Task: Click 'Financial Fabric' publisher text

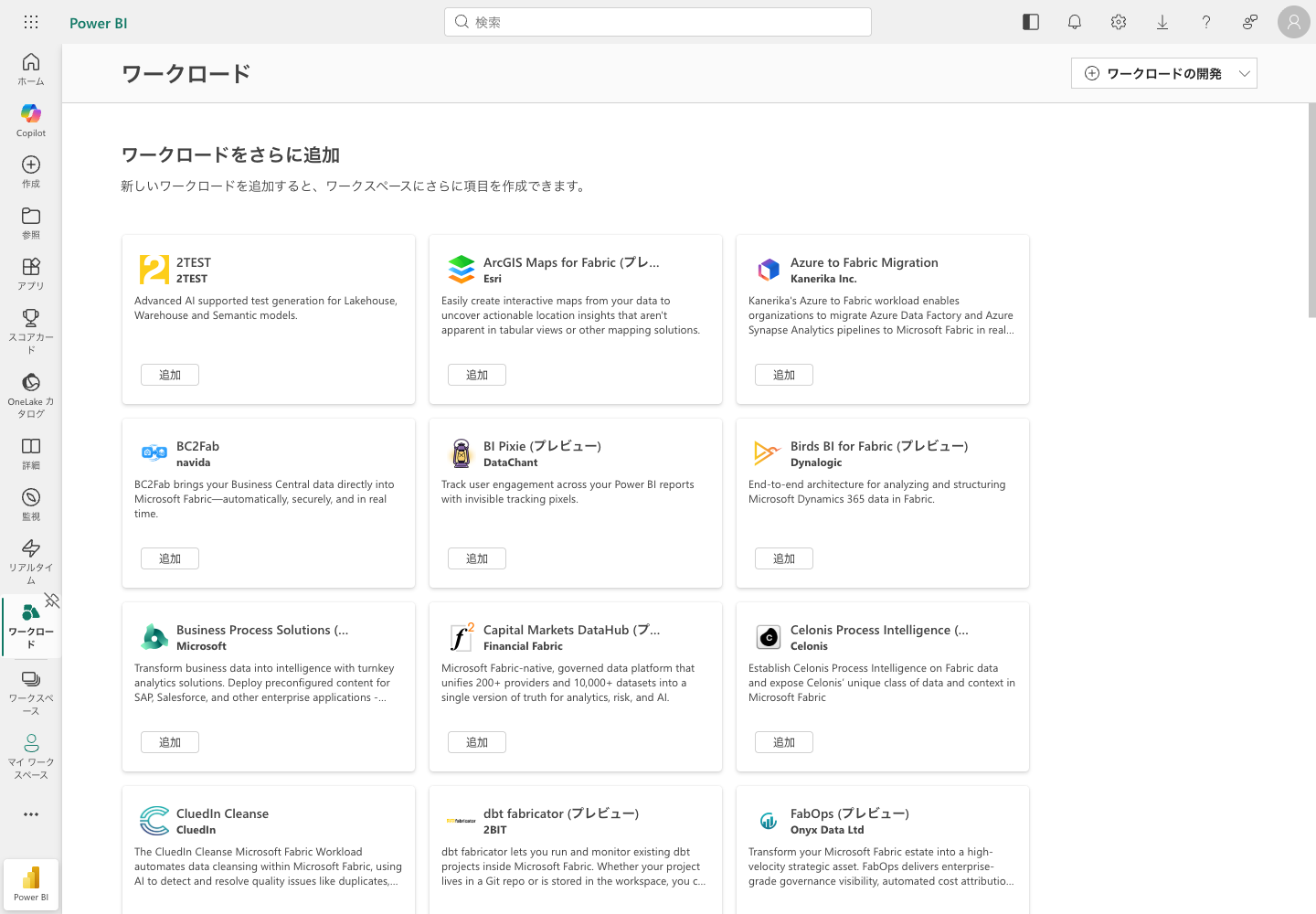Action: [x=523, y=646]
